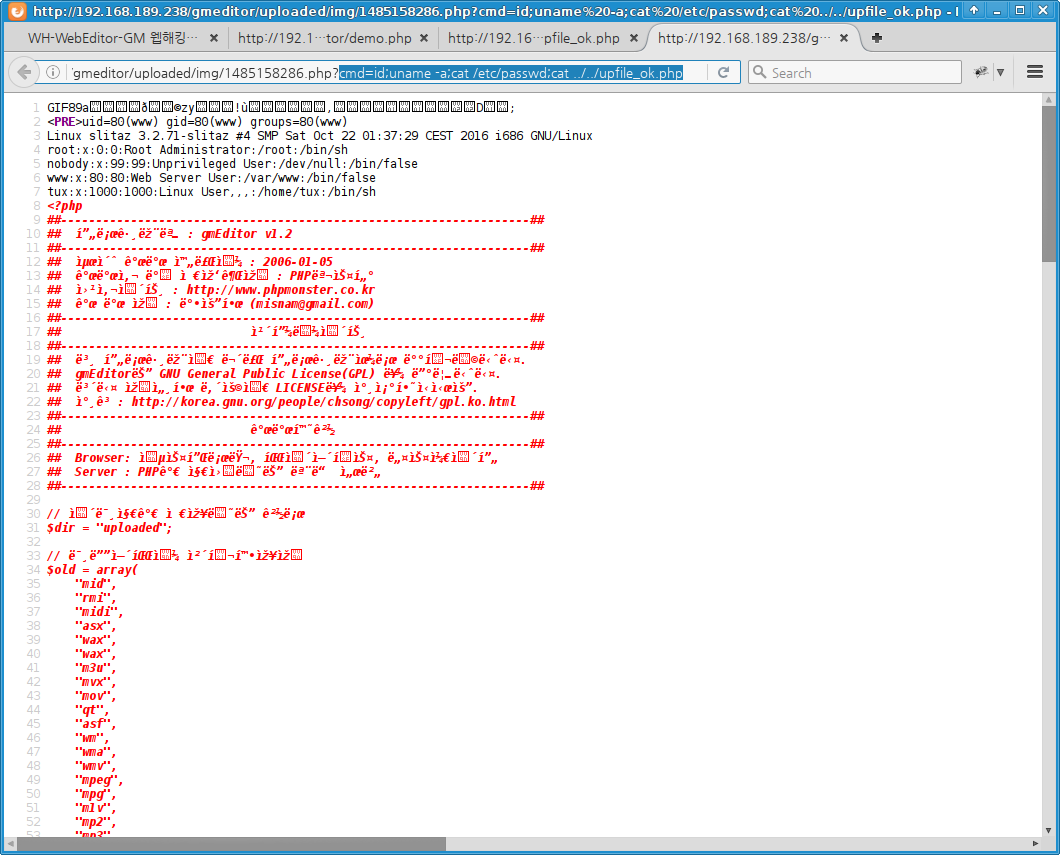Click the scroll down arrow of the vertical scrollbar
Image resolution: width=1060 pixels, height=855 pixels.
pyautogui.click(x=1049, y=831)
